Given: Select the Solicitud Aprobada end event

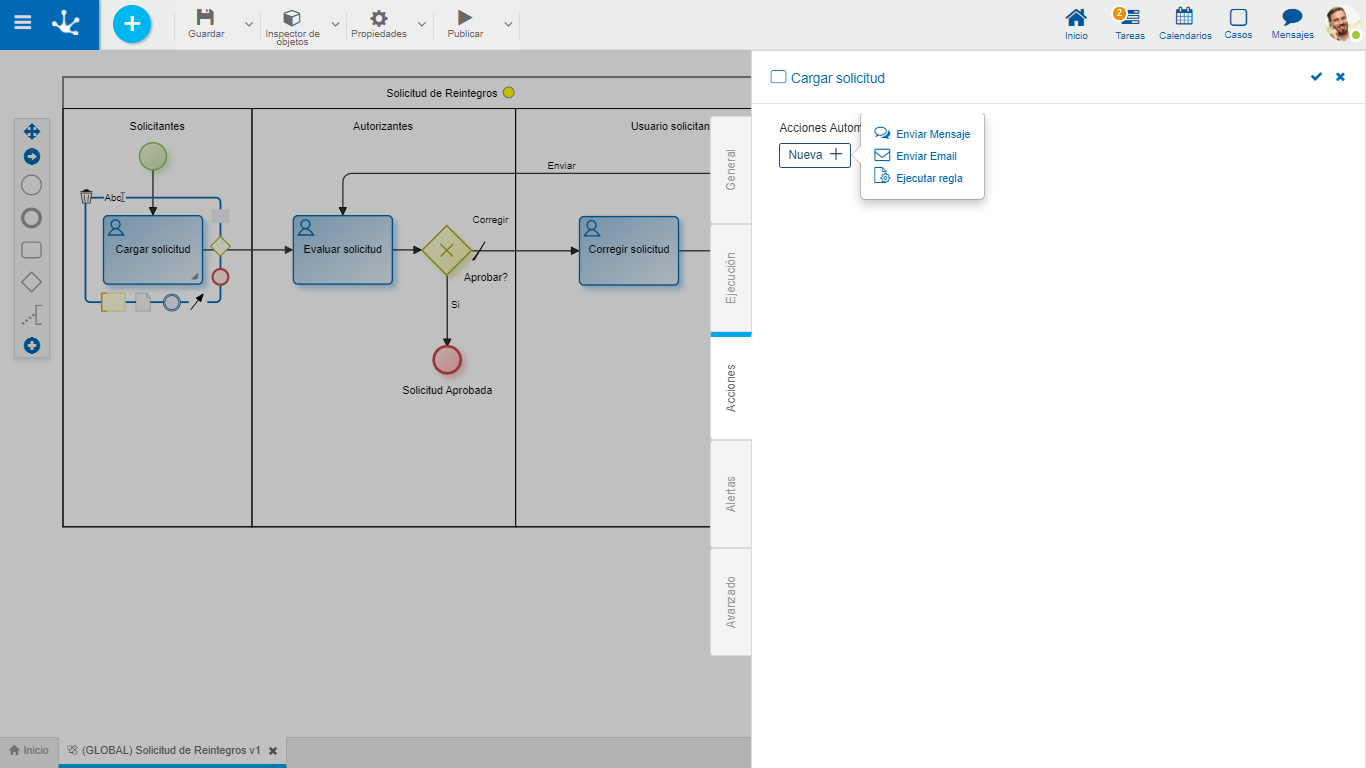Looking at the screenshot, I should 447,360.
